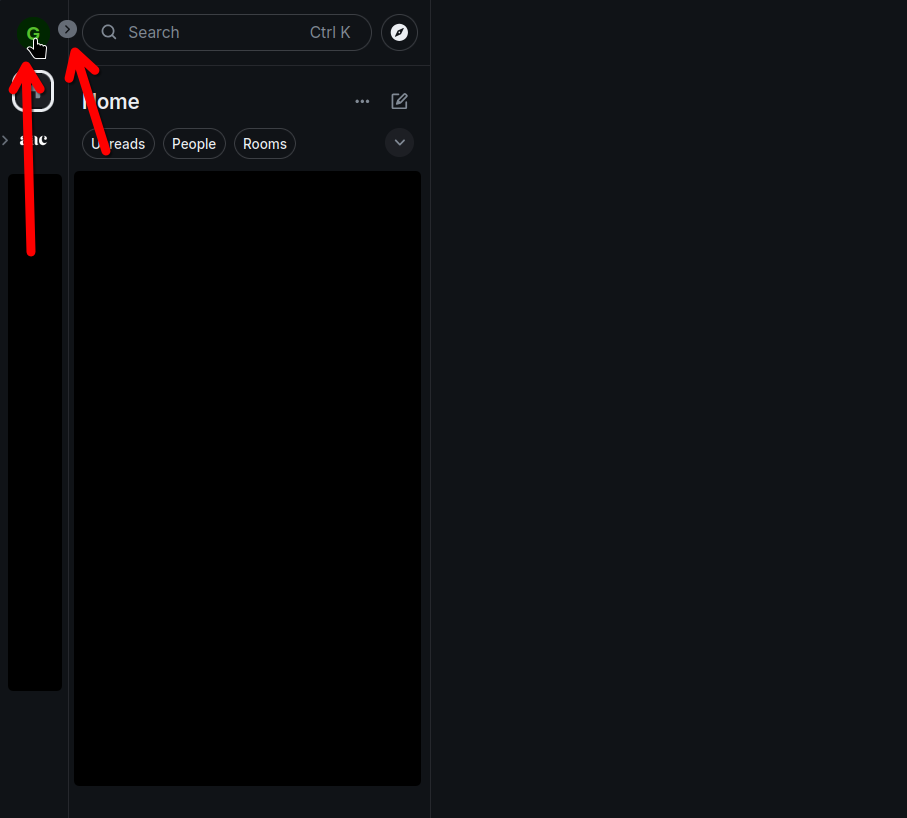Open Explore rooms with compass icon
Screen dimensions: 907x818
click(x=399, y=32)
